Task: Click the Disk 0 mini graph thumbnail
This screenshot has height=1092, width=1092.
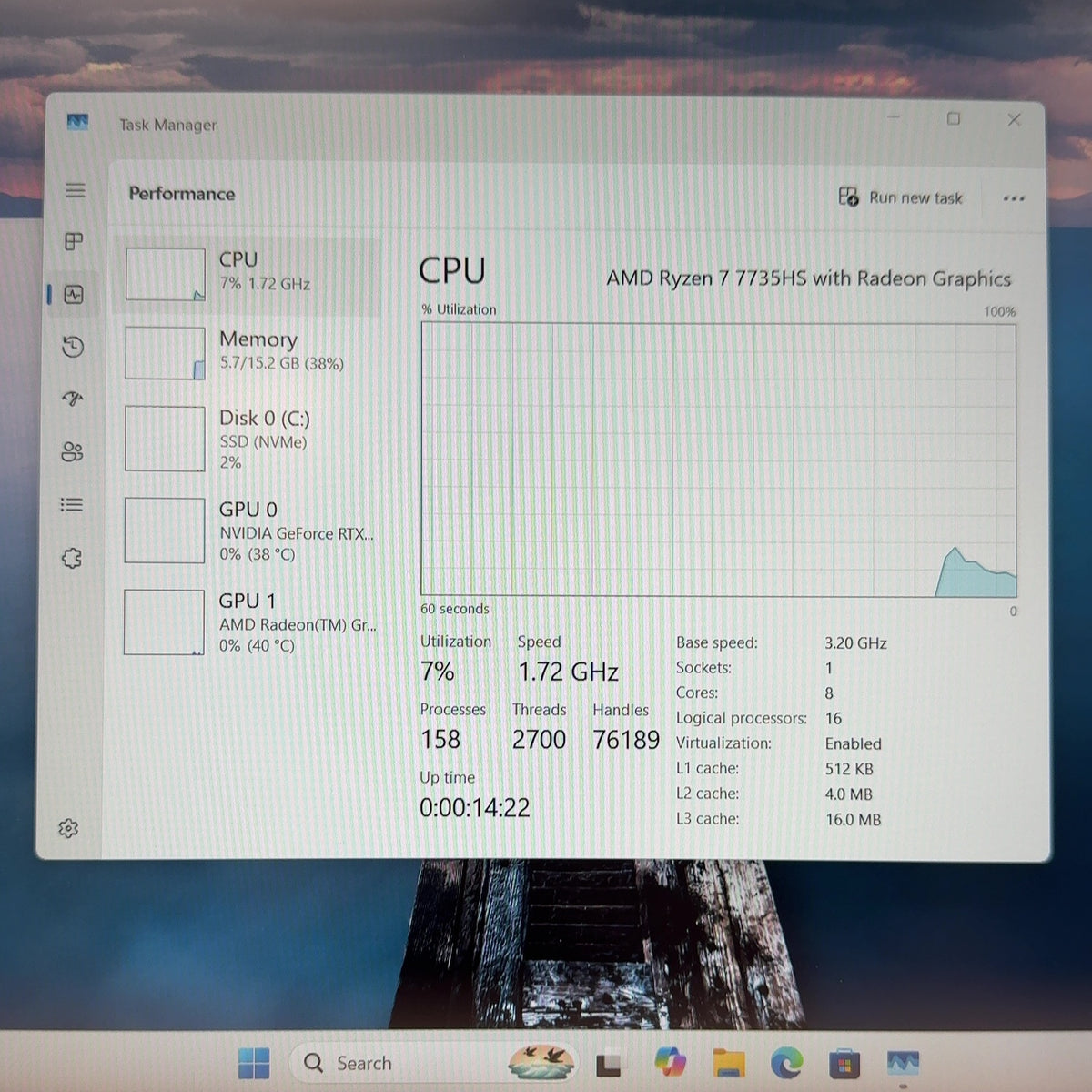Action: click(165, 439)
